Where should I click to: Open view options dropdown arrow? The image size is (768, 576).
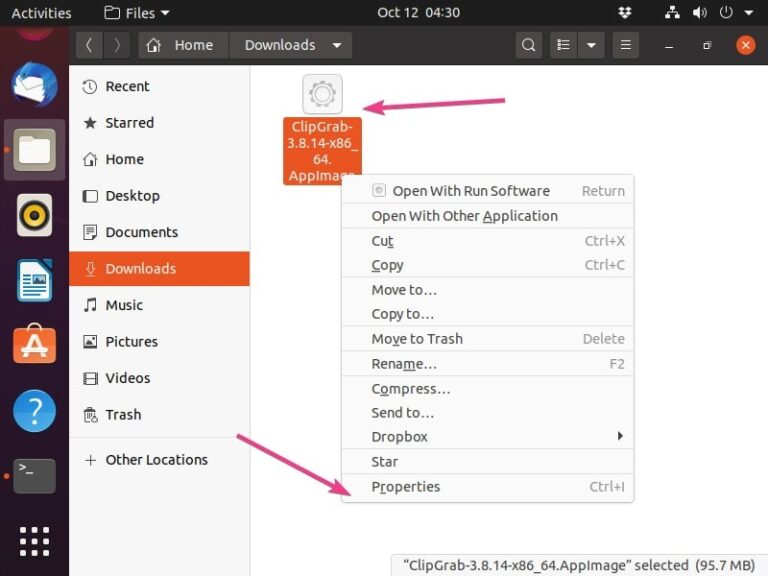pos(591,45)
